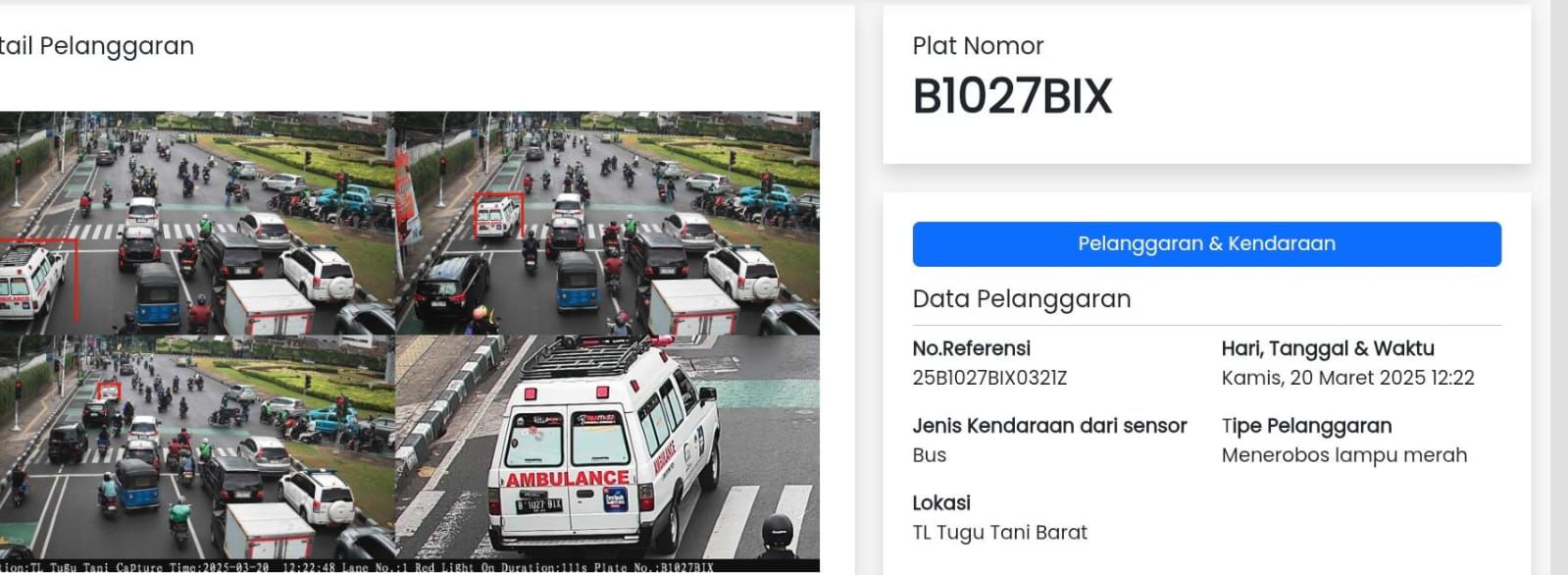Click the TL Tugu Tani Barat location

click(999, 533)
